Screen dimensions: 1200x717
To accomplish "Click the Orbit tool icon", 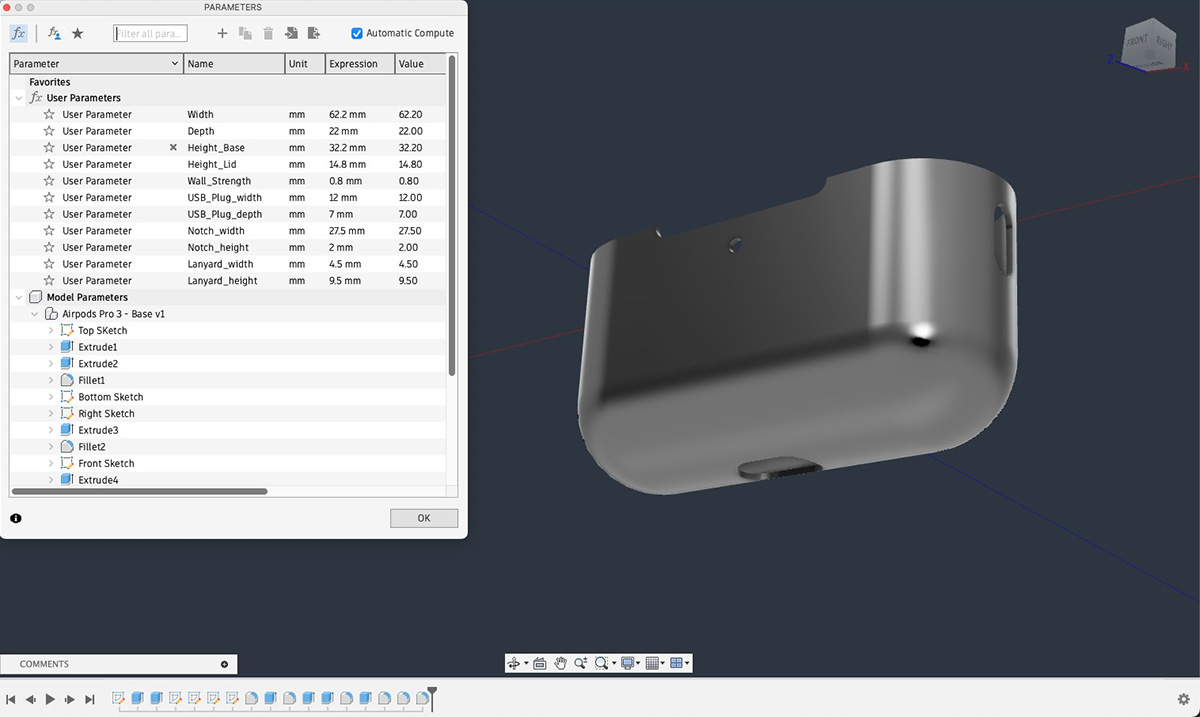I will point(514,663).
